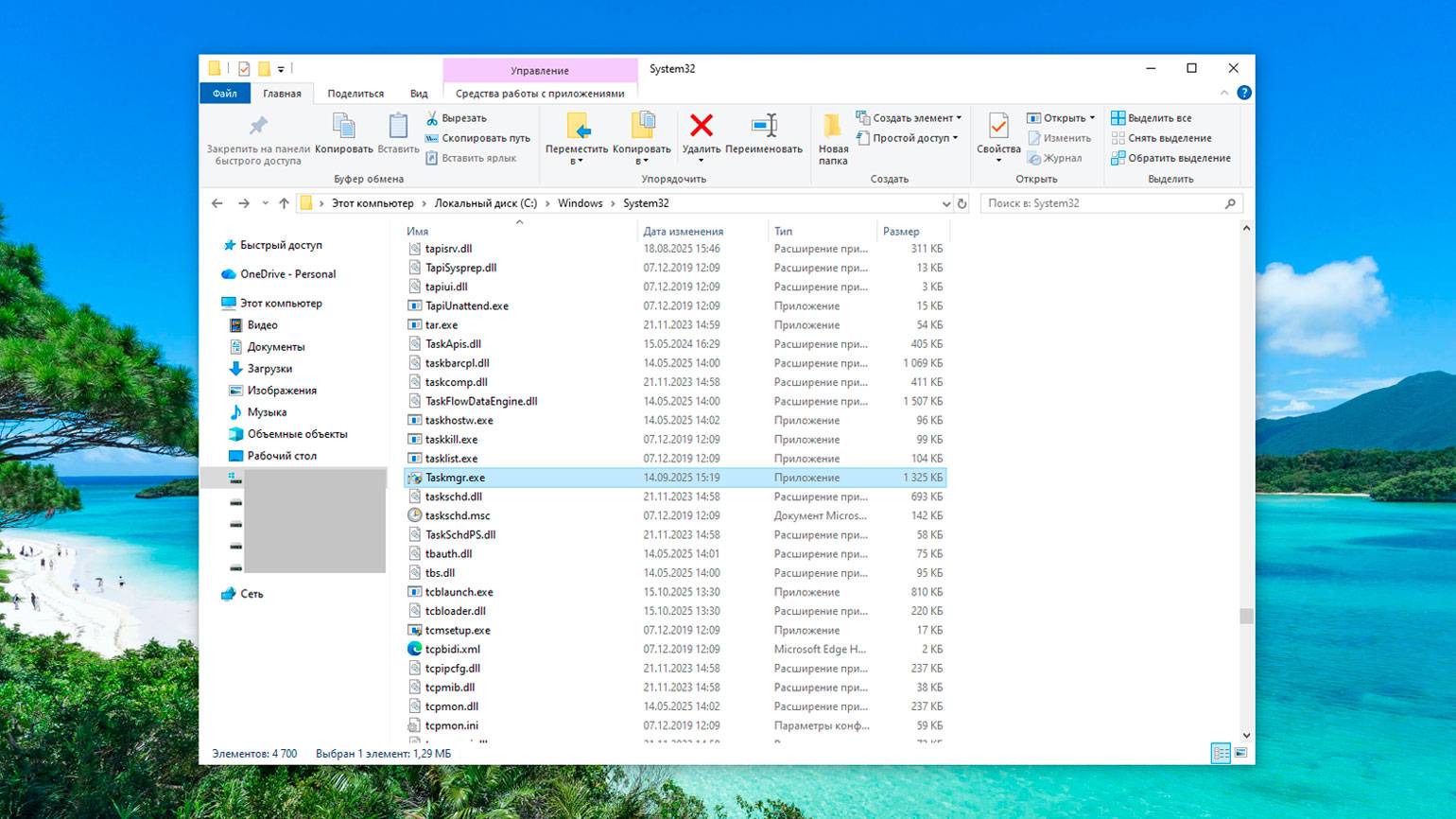The width and height of the screenshot is (1456, 819).
Task: Switch to the View (Вид) ribbon tab
Action: [419, 94]
